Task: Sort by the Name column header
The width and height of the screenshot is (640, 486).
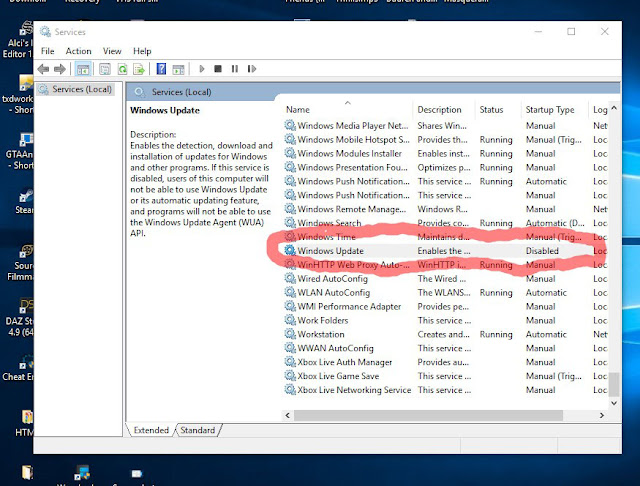Action: pyautogui.click(x=298, y=110)
